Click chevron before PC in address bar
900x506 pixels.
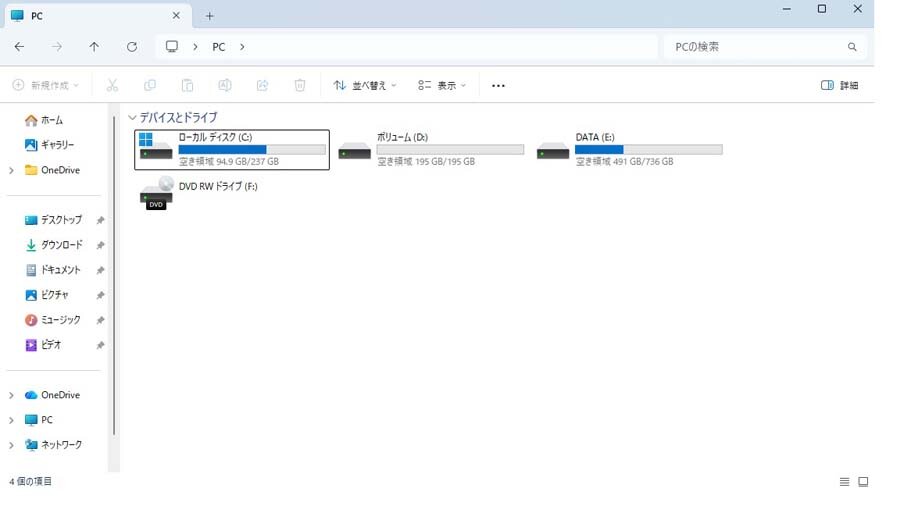tap(195, 47)
